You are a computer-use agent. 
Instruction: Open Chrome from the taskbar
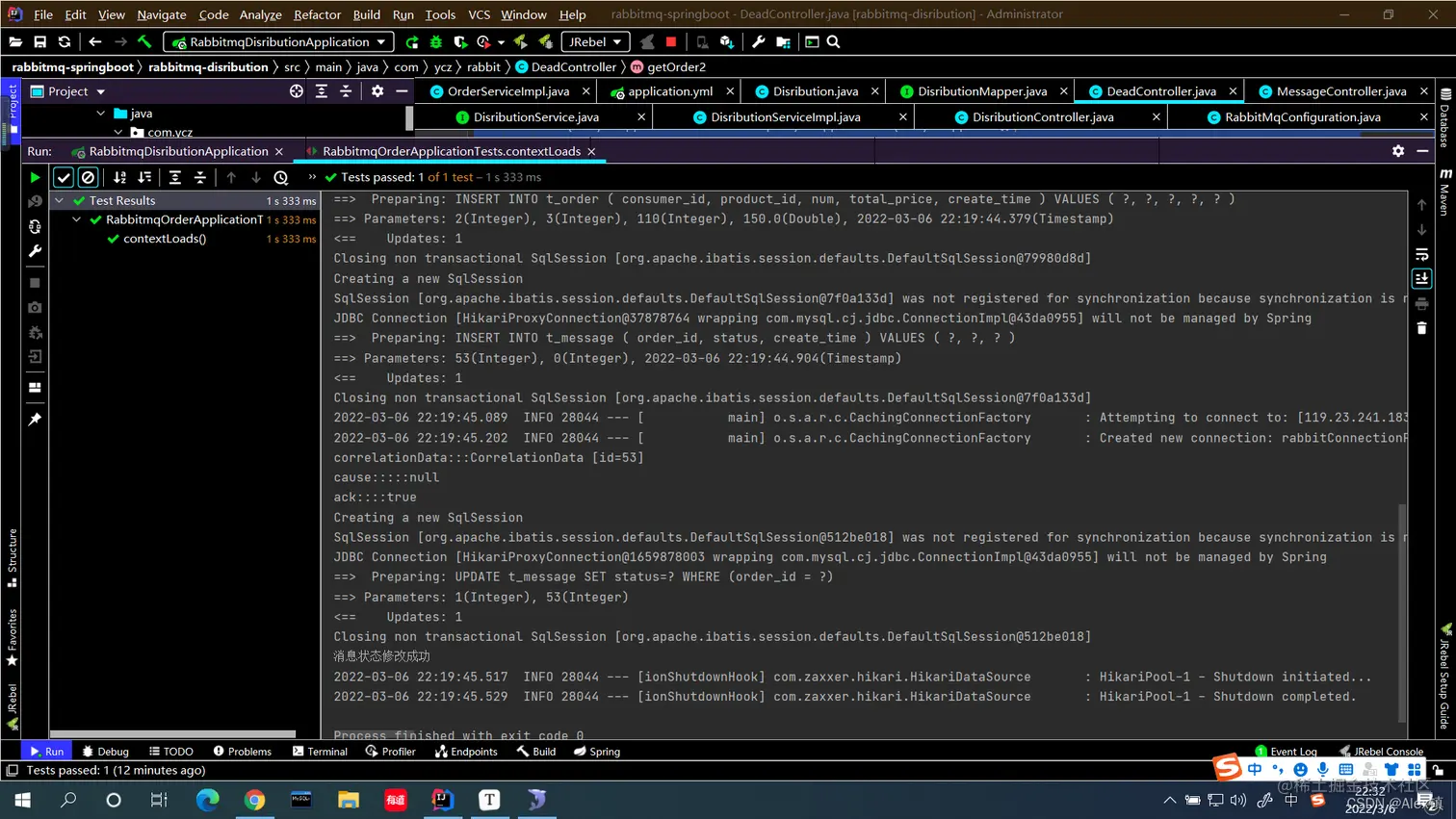[254, 800]
